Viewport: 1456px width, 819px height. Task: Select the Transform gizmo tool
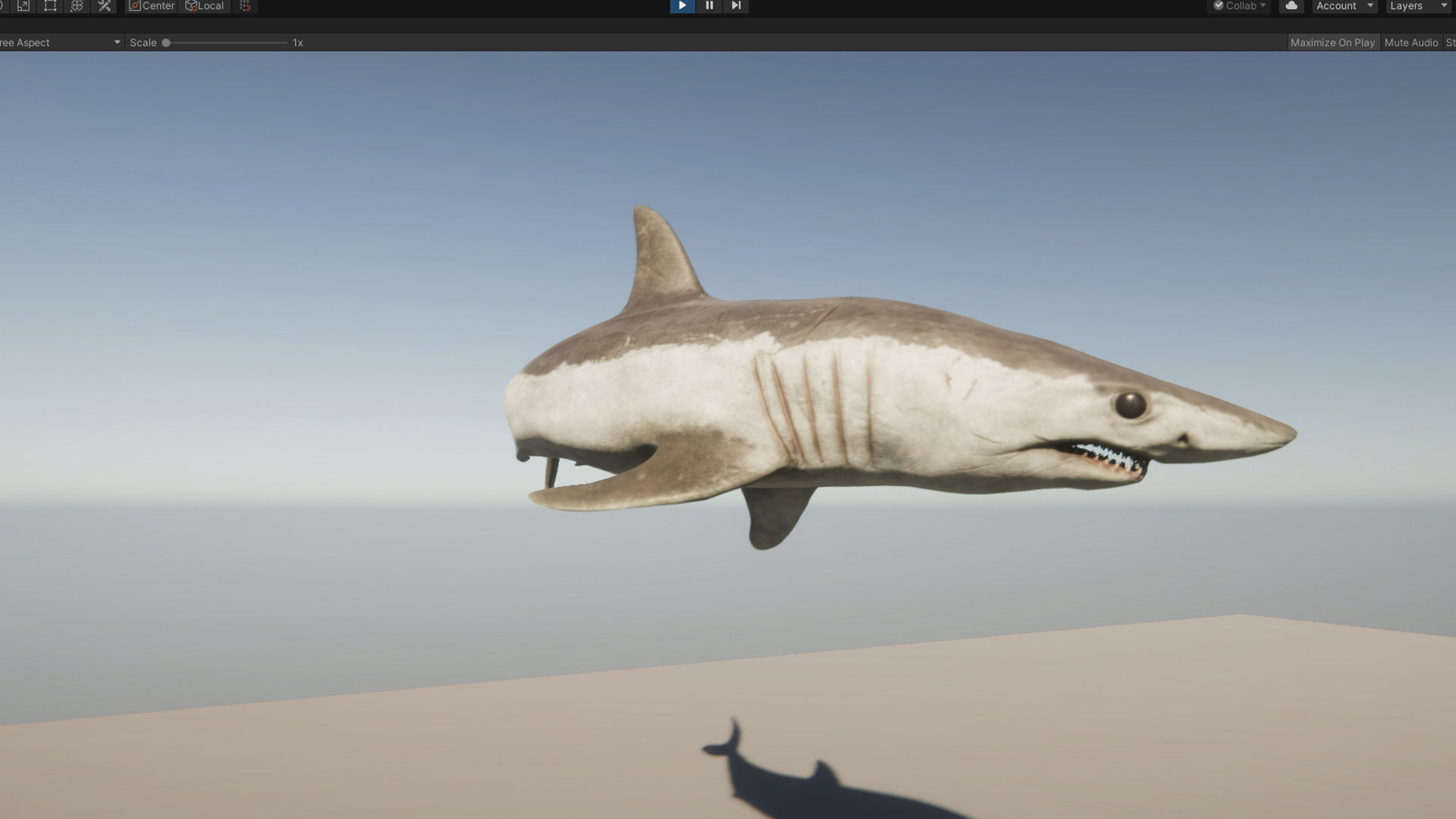click(x=77, y=6)
